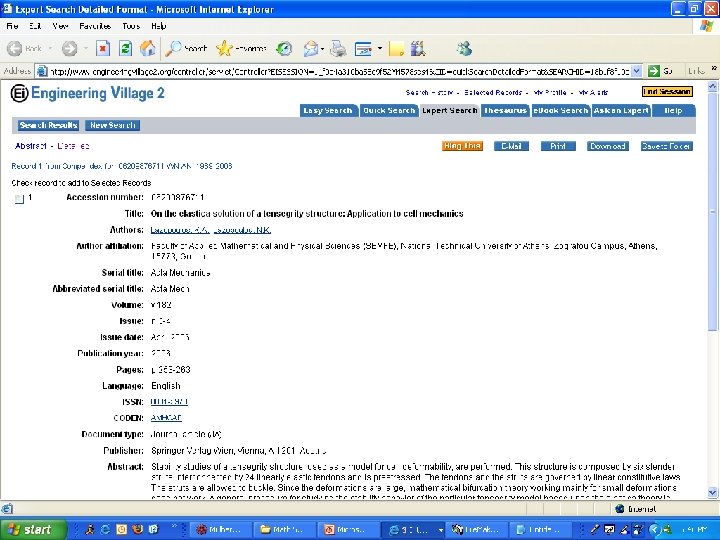Open the Ask an Expert tab
The width and height of the screenshot is (720, 540).
tap(621, 111)
